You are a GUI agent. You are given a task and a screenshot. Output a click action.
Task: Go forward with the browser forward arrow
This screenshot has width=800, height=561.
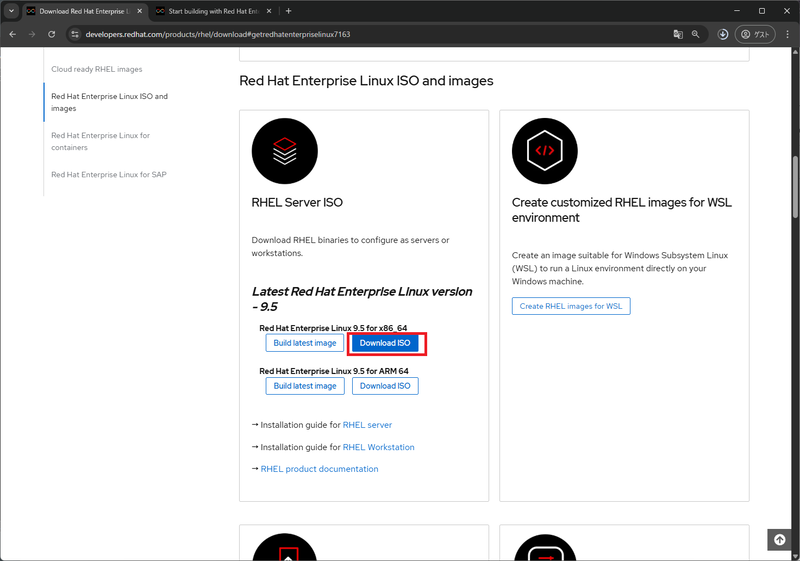point(32,34)
